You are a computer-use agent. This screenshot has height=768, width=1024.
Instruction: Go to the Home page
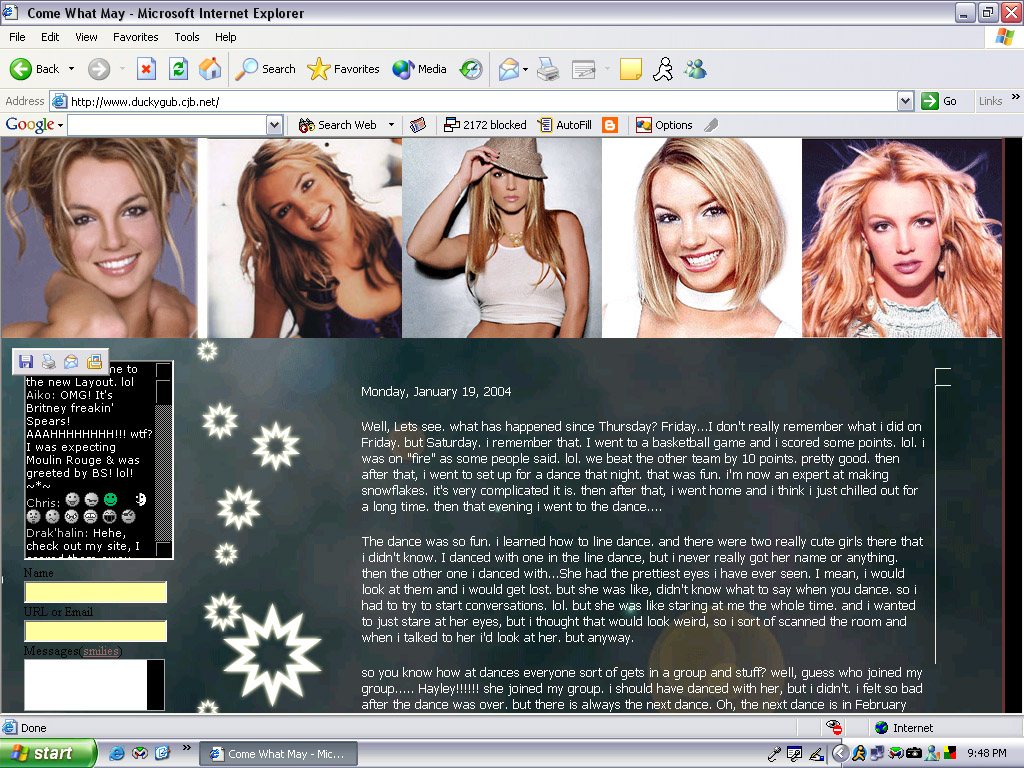click(x=210, y=69)
